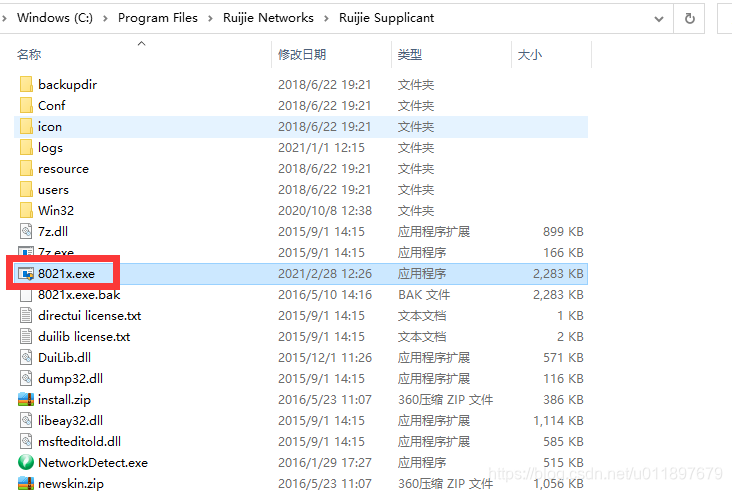Screen dimensions: 732x492
Task: Click the 1,114 KB size cell
Action: tap(558, 421)
